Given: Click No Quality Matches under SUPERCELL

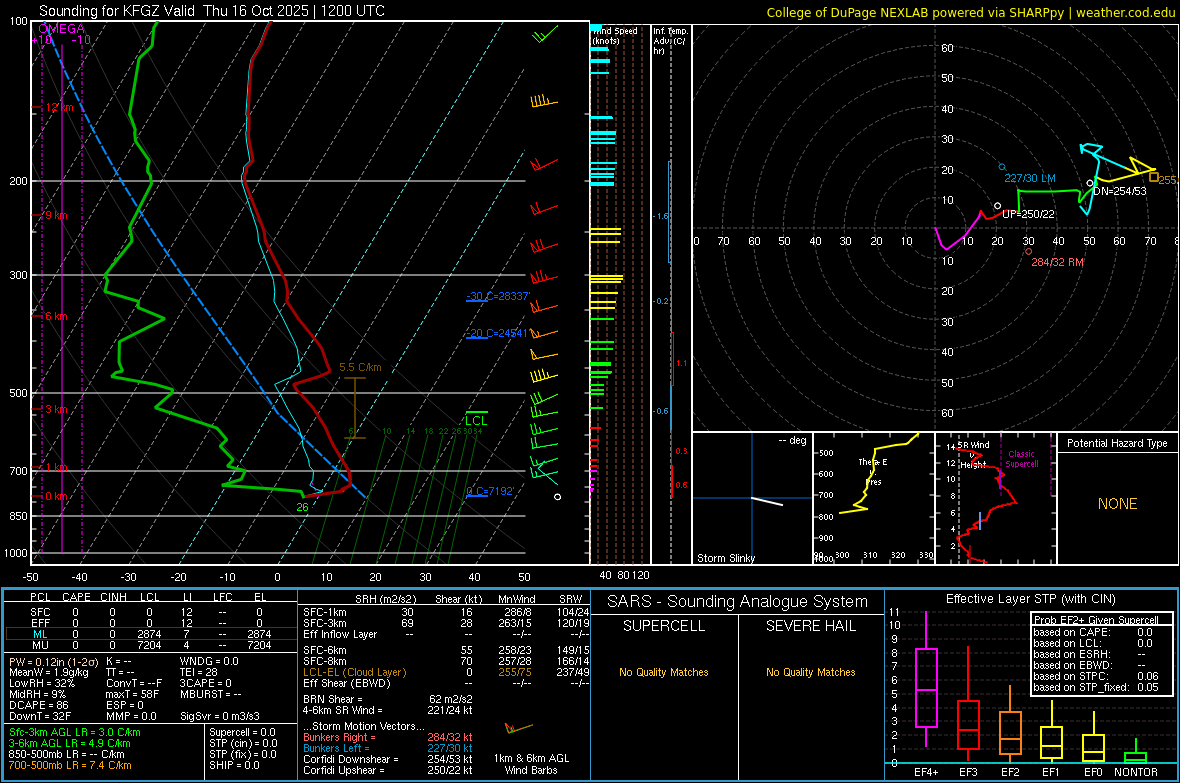Looking at the screenshot, I should pos(664,672).
